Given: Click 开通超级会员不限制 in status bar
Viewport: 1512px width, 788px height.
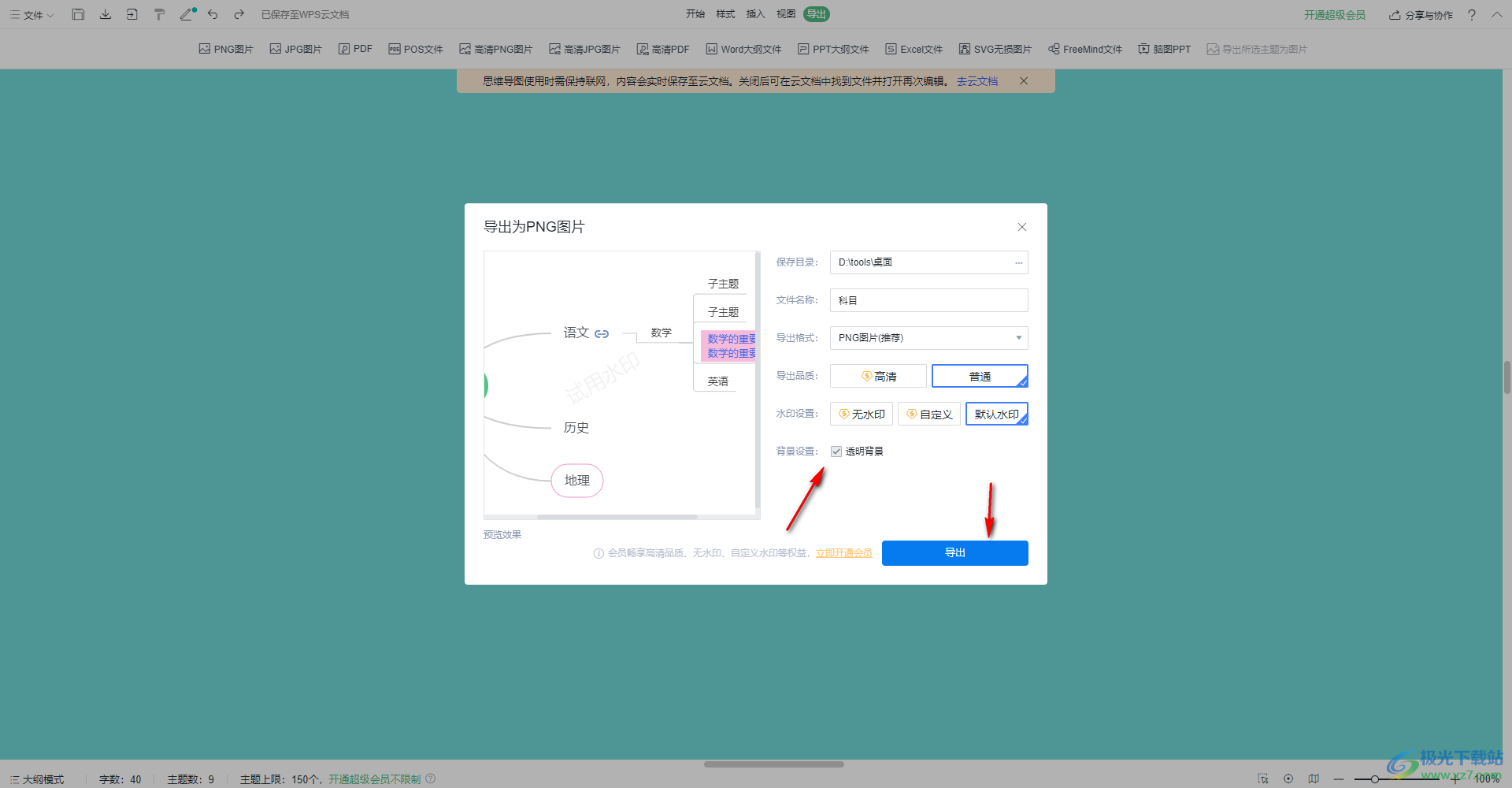Looking at the screenshot, I should [x=375, y=779].
